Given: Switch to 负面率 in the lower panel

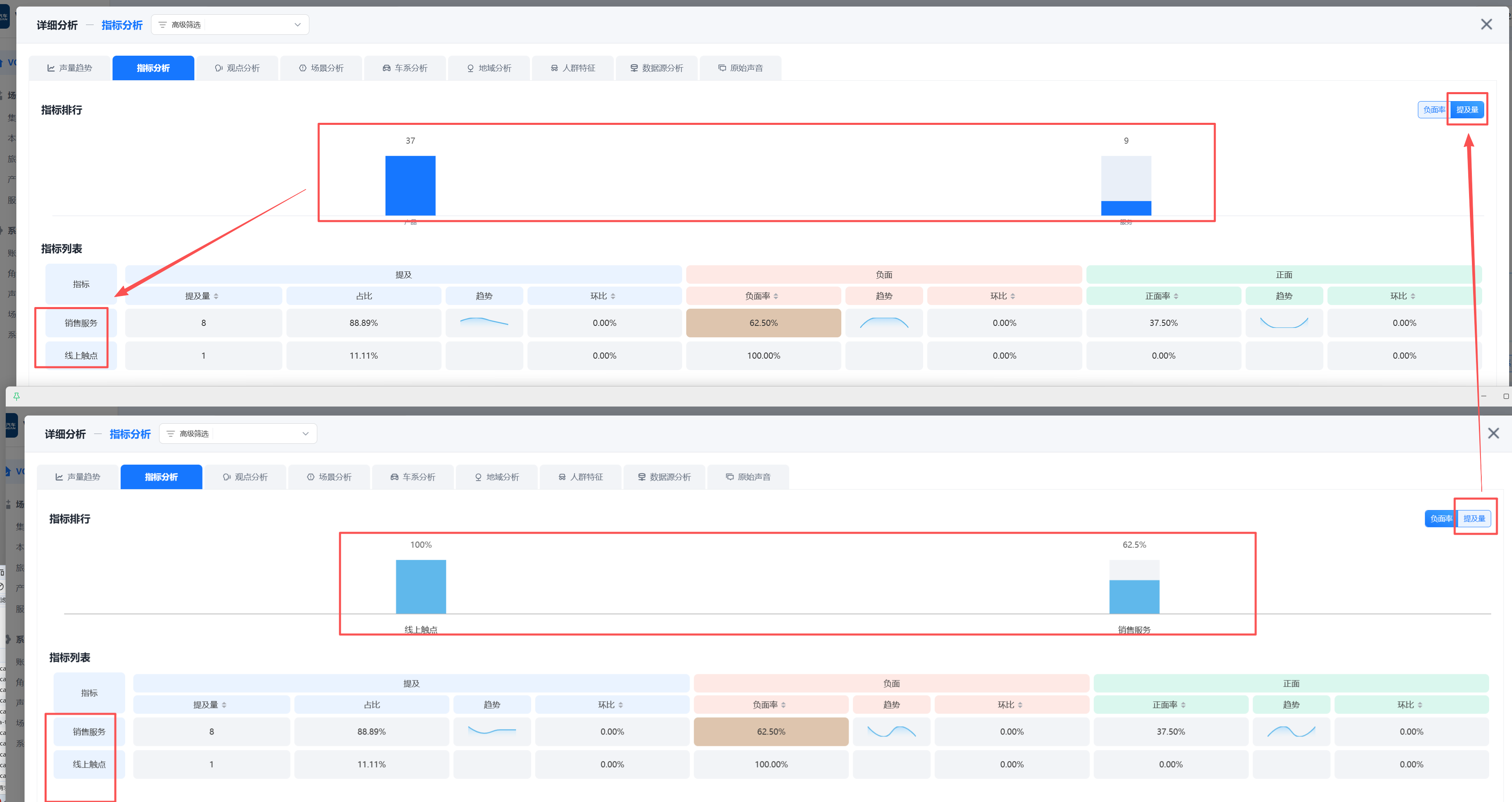Looking at the screenshot, I should (1440, 518).
